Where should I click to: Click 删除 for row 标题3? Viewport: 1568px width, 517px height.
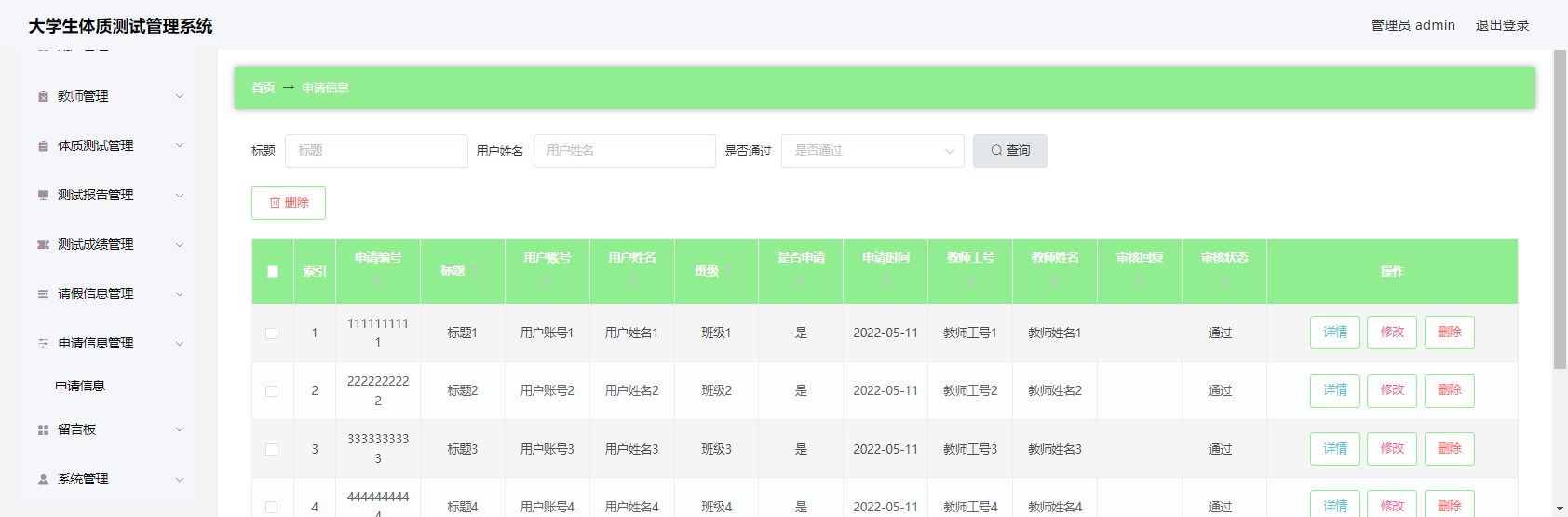[x=1450, y=449]
